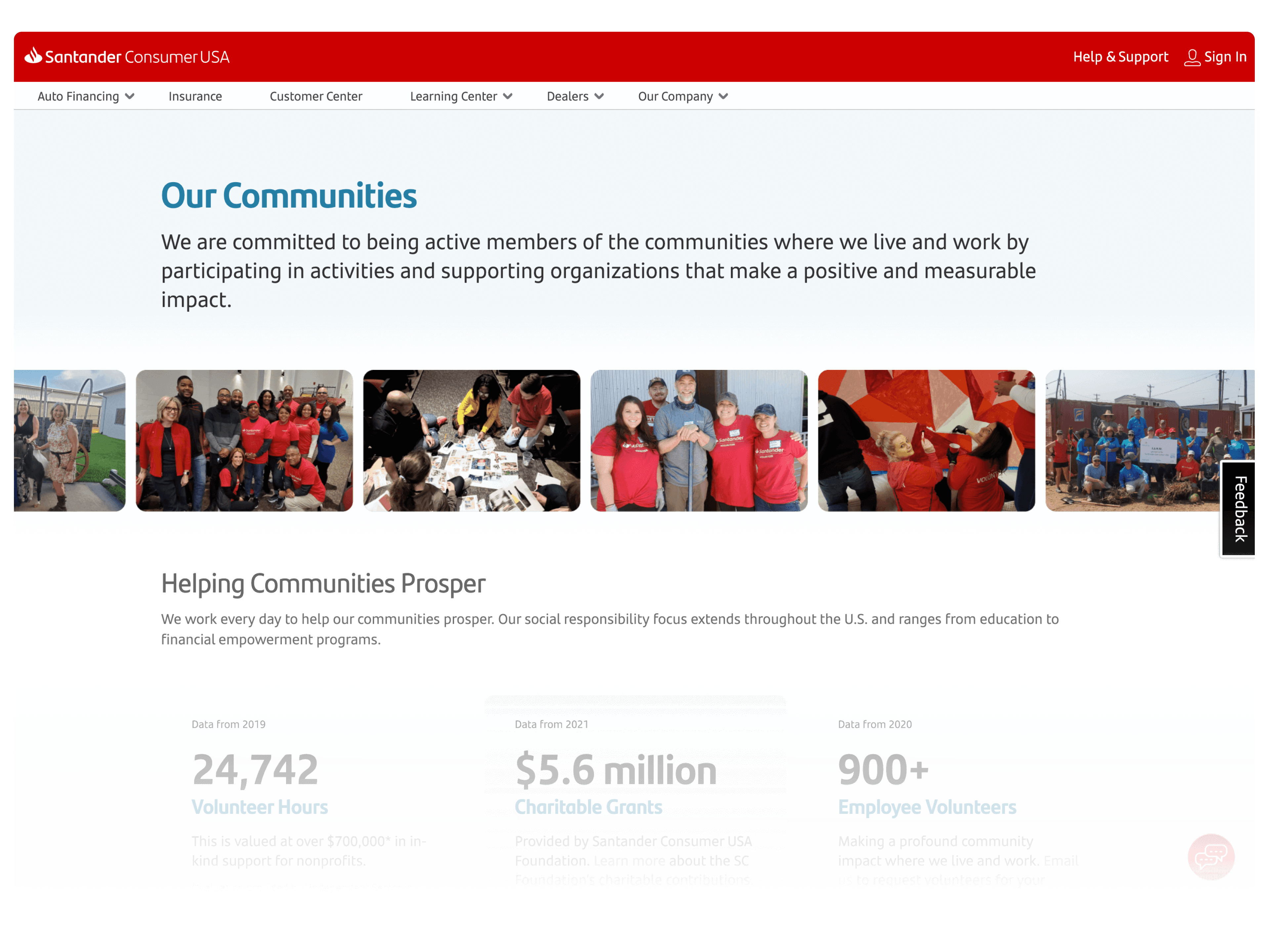Open the red mural painting photo
This screenshot has width=1270, height=952.
[926, 441]
